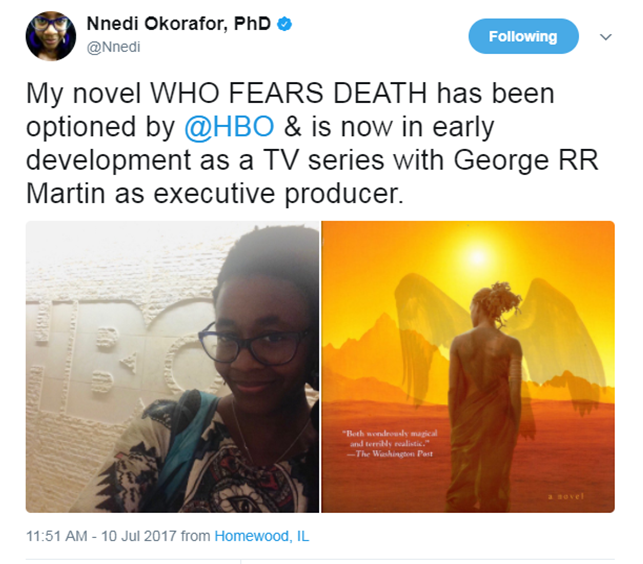Open the @HBO mention link

click(229, 126)
